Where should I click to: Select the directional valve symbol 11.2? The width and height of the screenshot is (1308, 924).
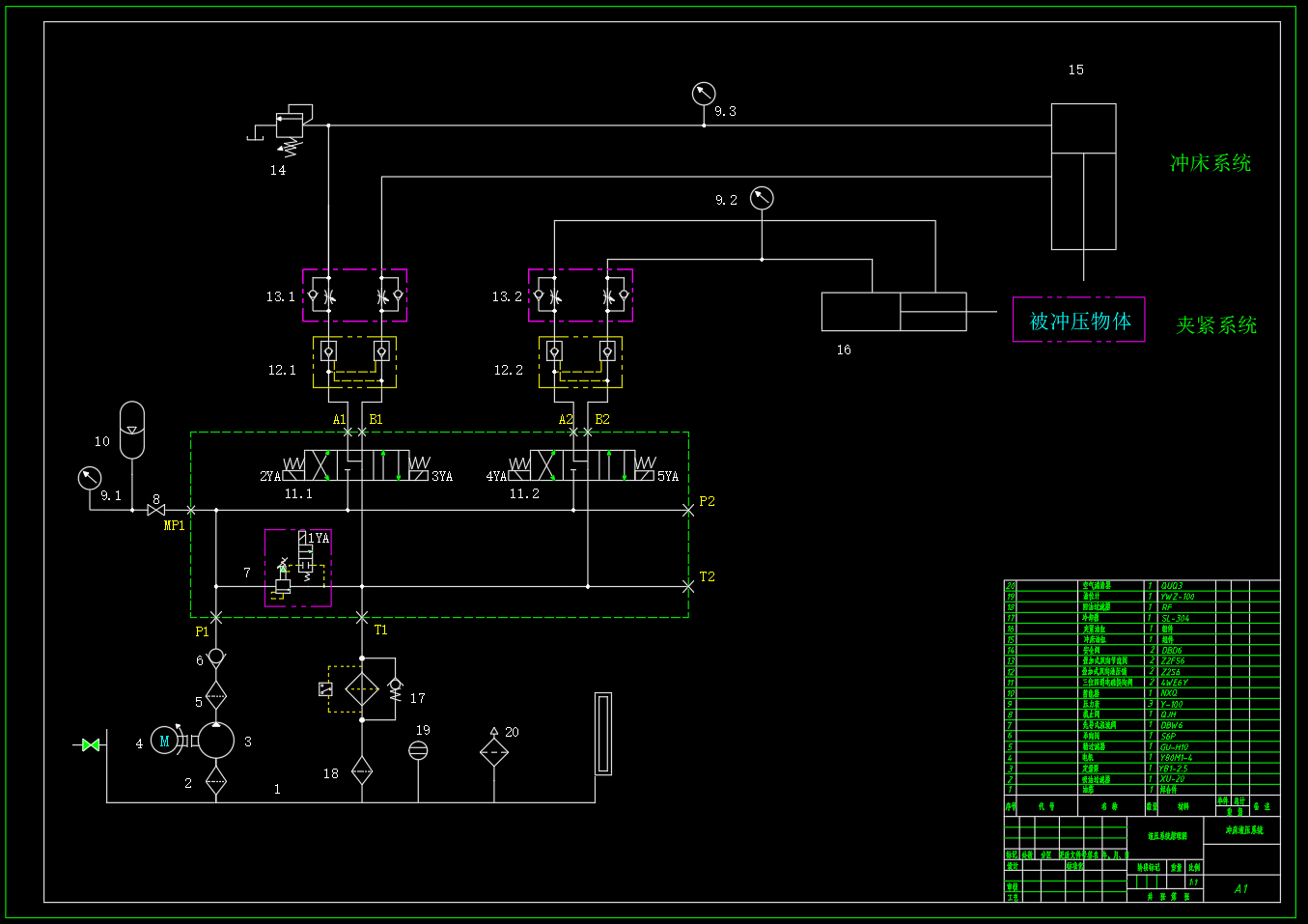click(582, 465)
